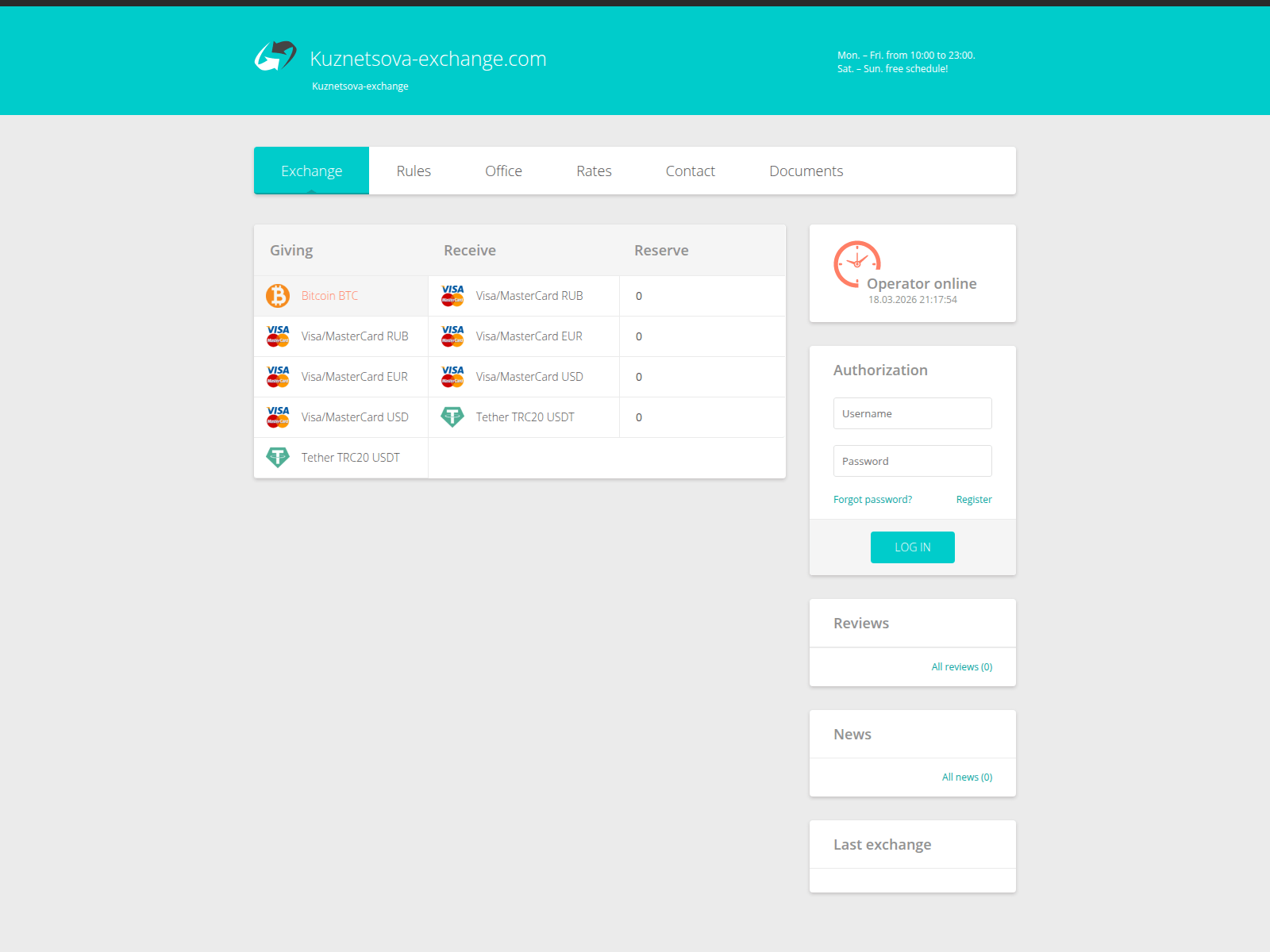1270x952 pixels.
Task: Click Visa icon beside Receive Visa/MasterCard USD
Action: (452, 377)
